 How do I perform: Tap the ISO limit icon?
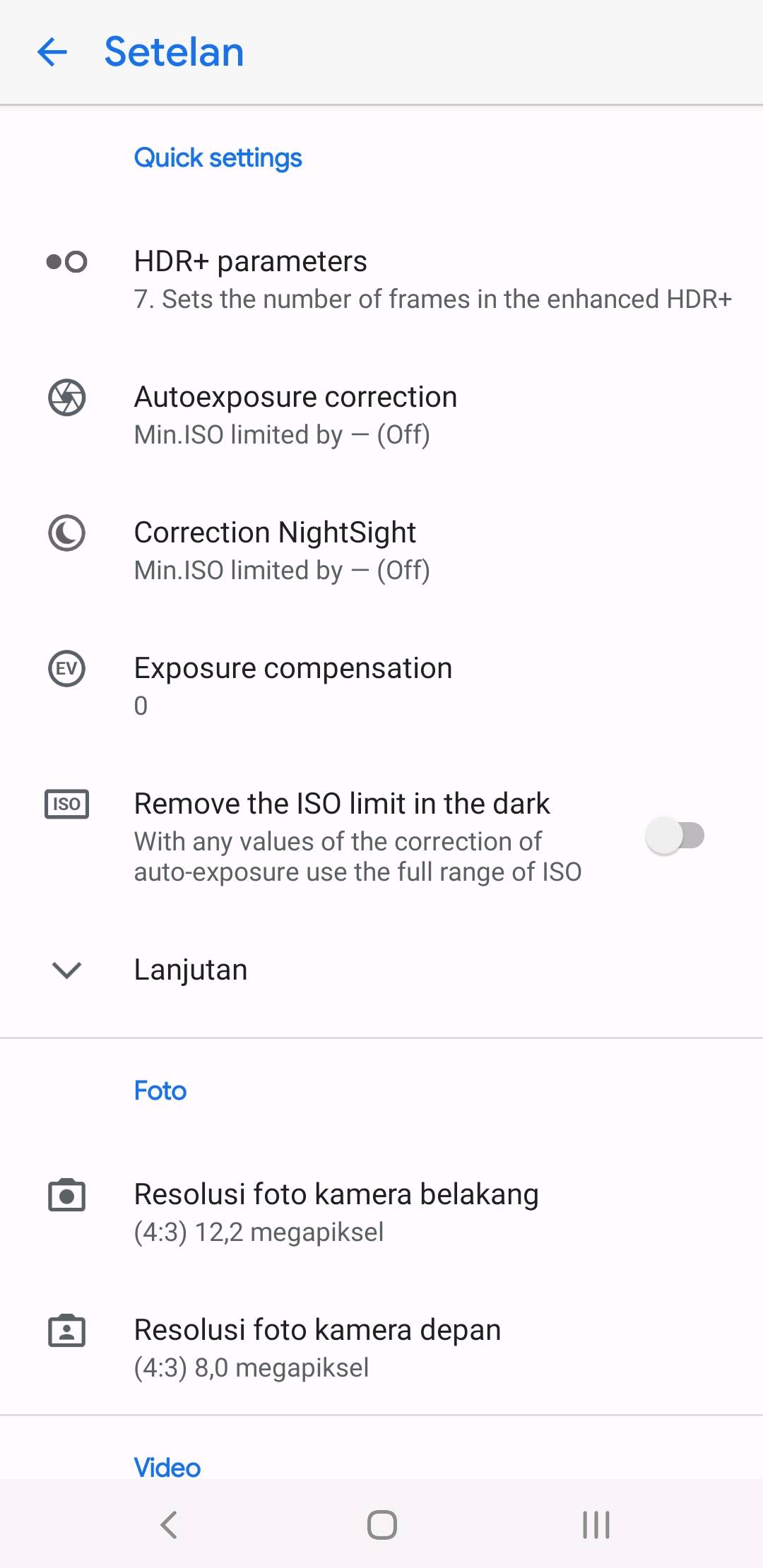coord(66,804)
